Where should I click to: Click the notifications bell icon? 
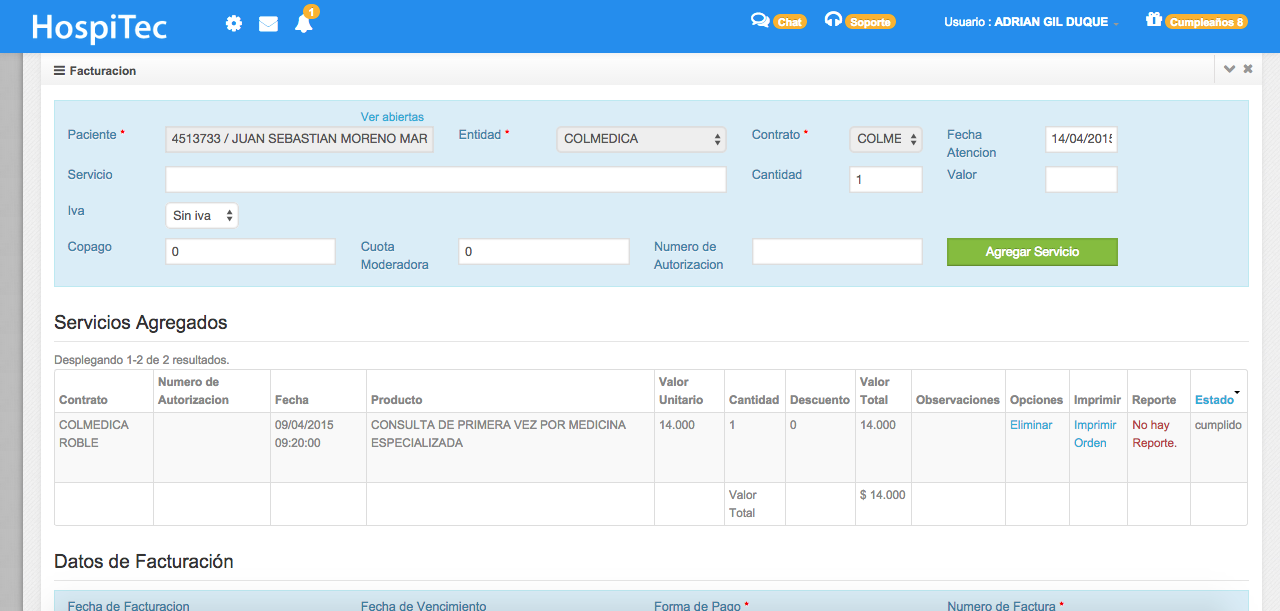[304, 23]
